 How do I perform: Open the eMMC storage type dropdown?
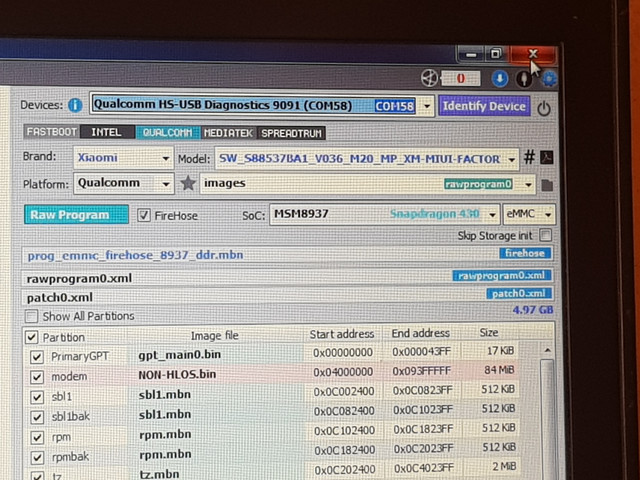[x=529, y=214]
